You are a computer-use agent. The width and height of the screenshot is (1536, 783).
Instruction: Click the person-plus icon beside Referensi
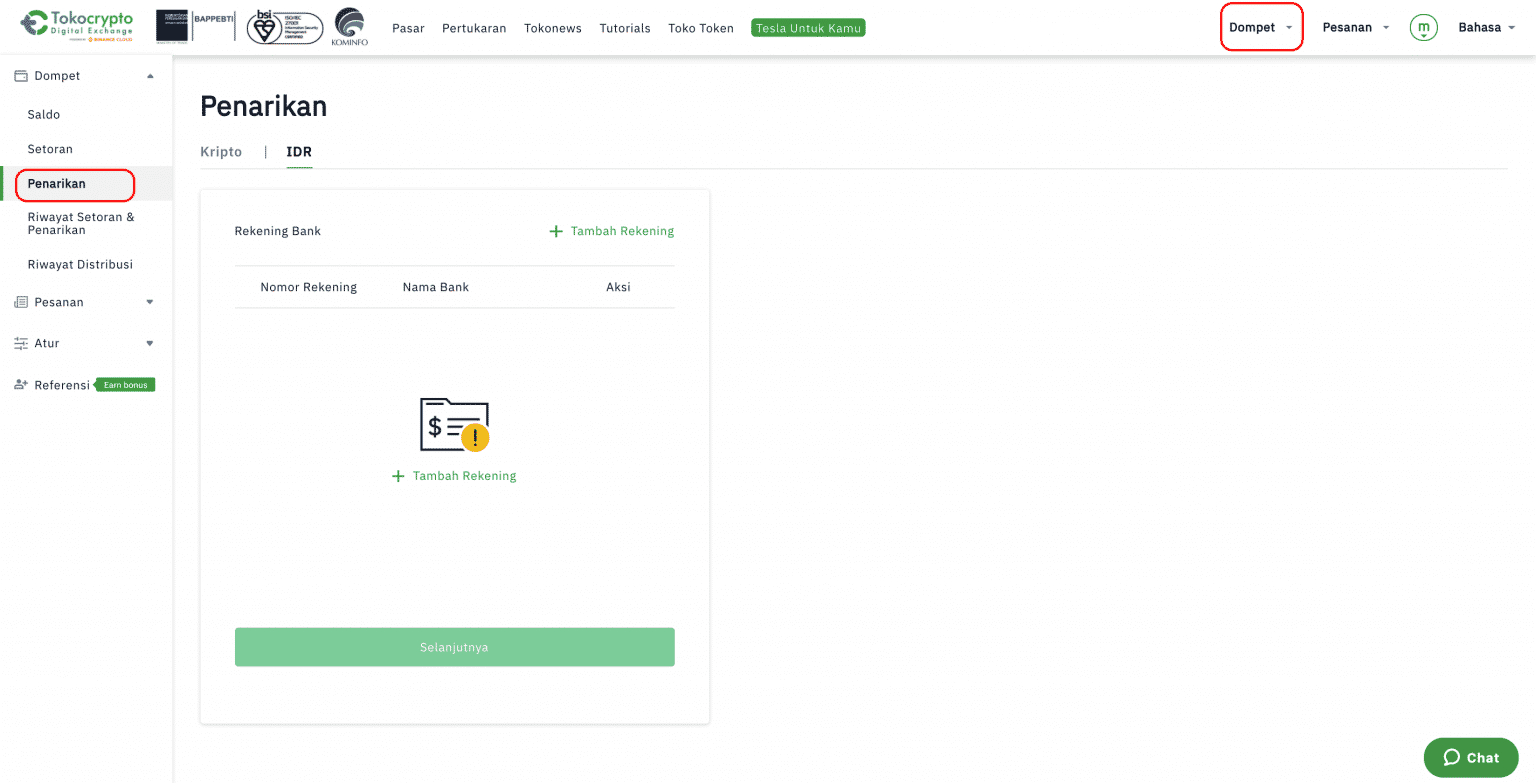(x=21, y=385)
